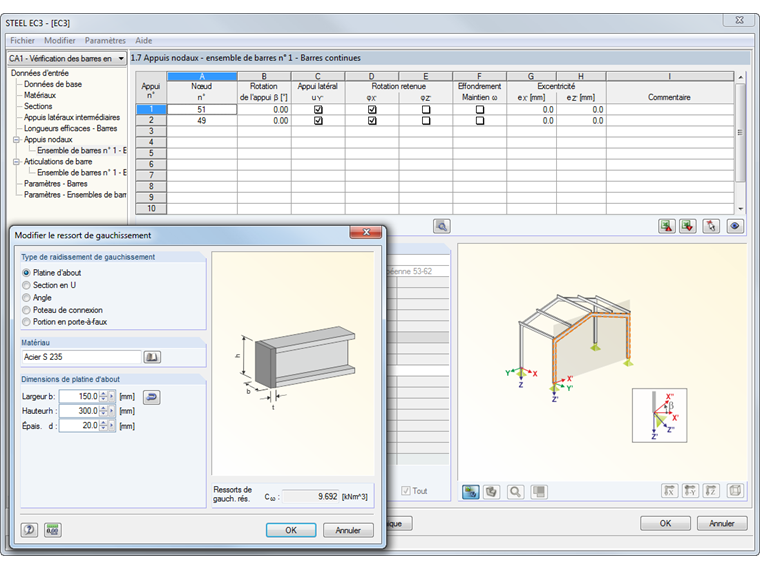Collapse the Appuis nodaux tree node
This screenshot has height=570, width=760.
pos(16,140)
